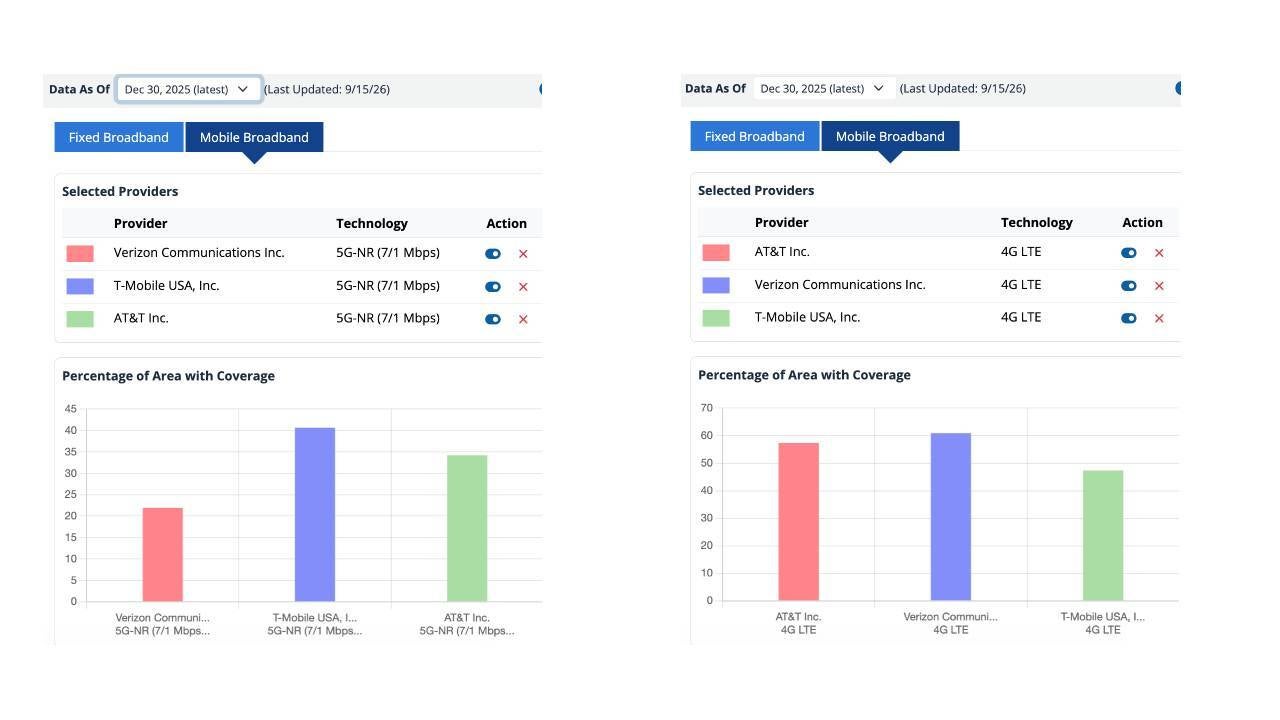Click the blue swatch beside Verizon 4G LTE
This screenshot has height=720, width=1280.
point(716,286)
